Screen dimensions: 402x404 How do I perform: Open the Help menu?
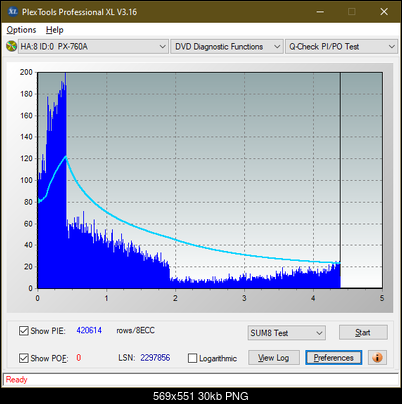click(x=54, y=30)
